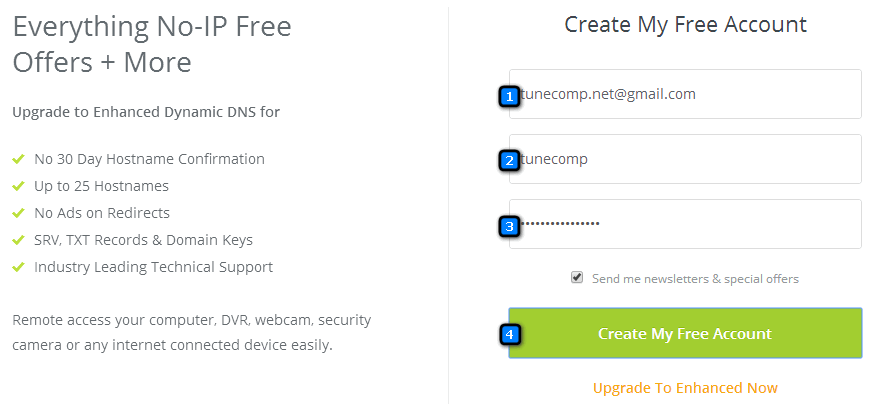
Task: Click the 'Everything No-IP Free Offers + More' headline
Action: 152,44
